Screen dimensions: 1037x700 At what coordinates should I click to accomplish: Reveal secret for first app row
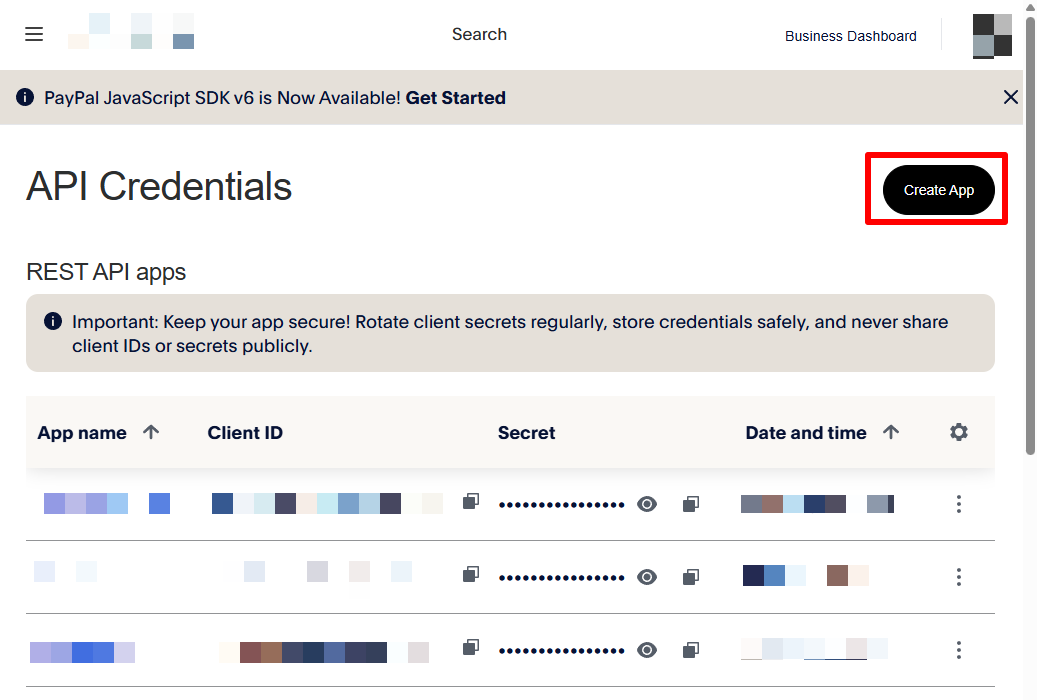(647, 504)
